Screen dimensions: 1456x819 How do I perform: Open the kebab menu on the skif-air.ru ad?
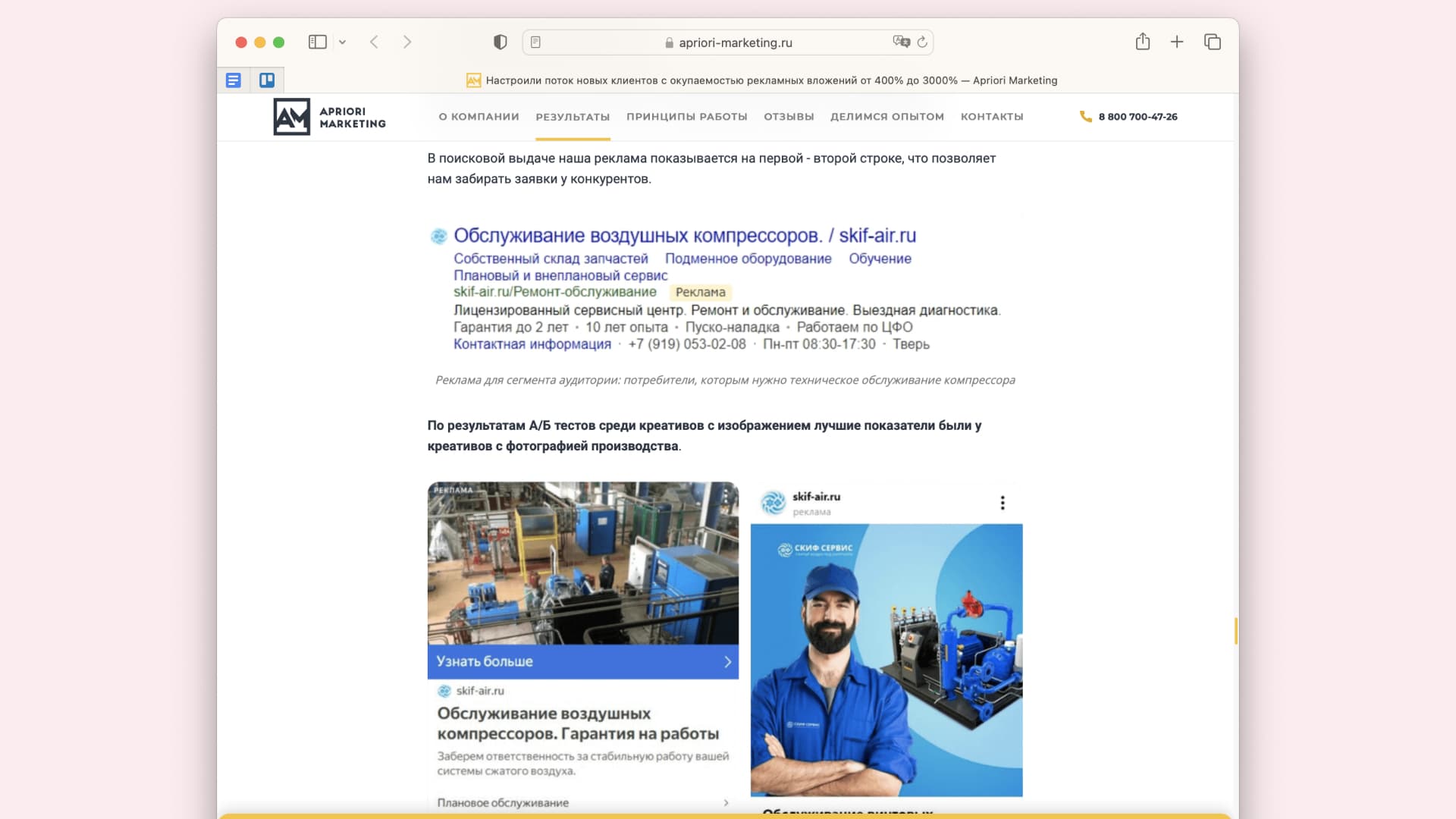point(1003,501)
